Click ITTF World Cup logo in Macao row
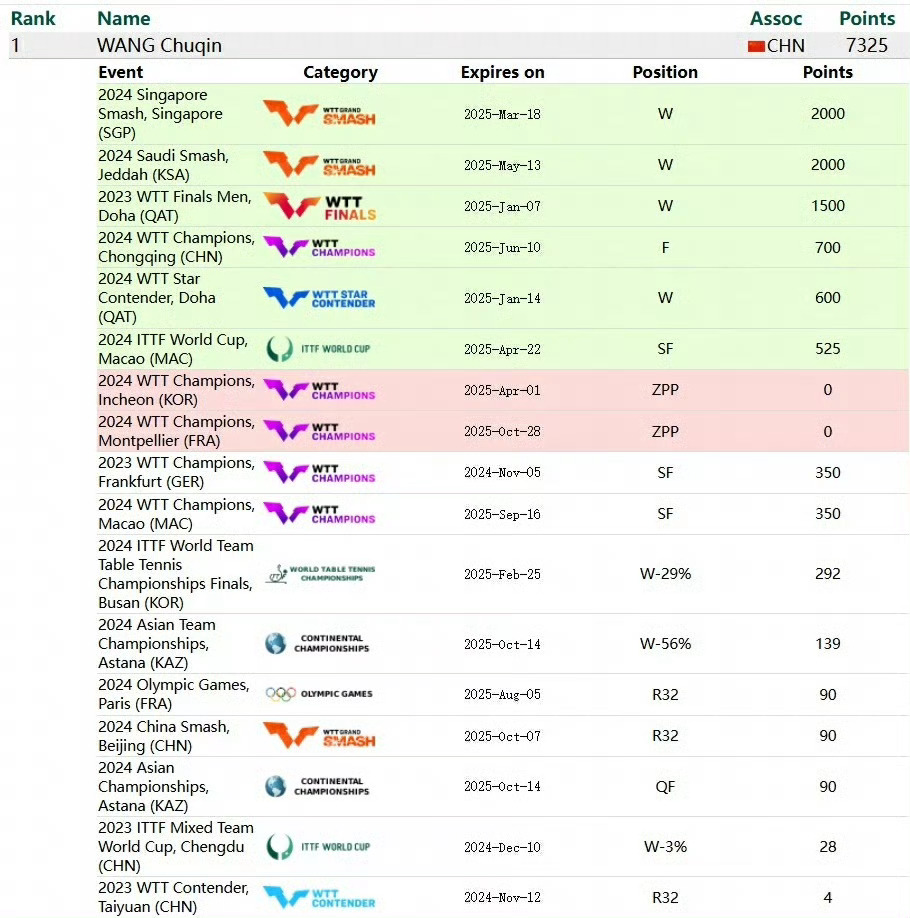This screenshot has height=918, width=910. [318, 349]
